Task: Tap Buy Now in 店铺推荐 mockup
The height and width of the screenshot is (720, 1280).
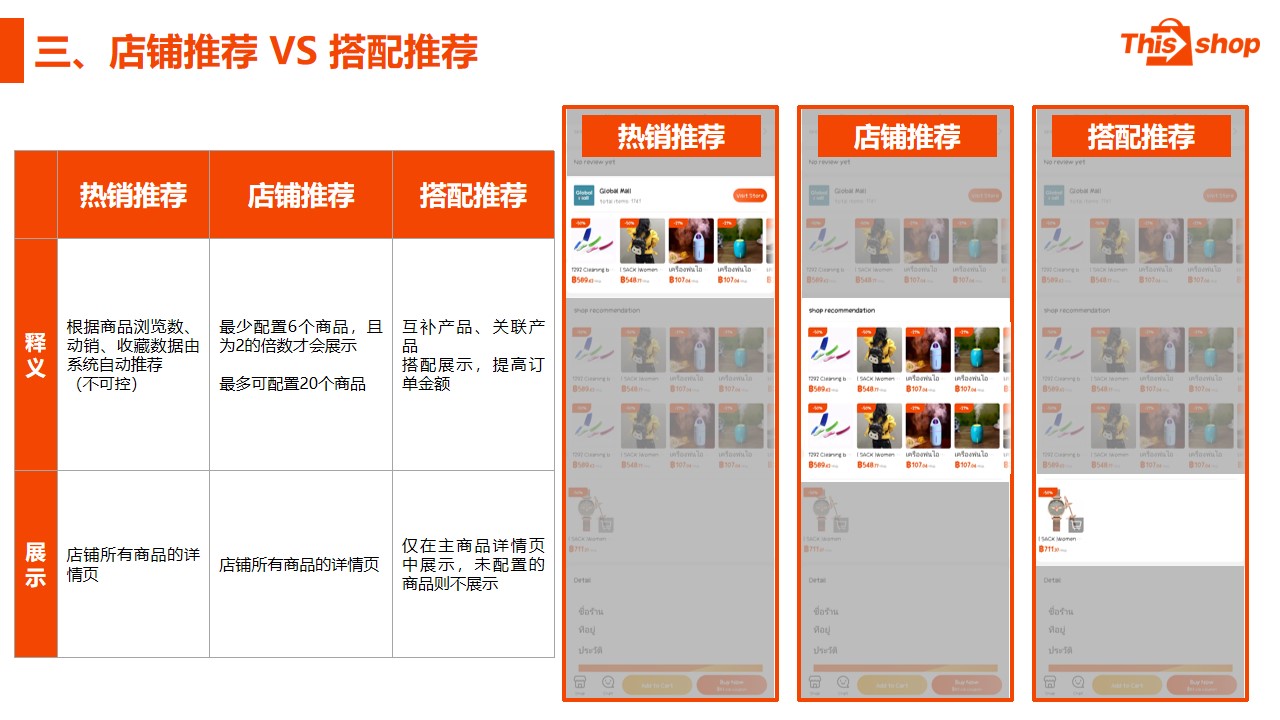Action: 967,685
